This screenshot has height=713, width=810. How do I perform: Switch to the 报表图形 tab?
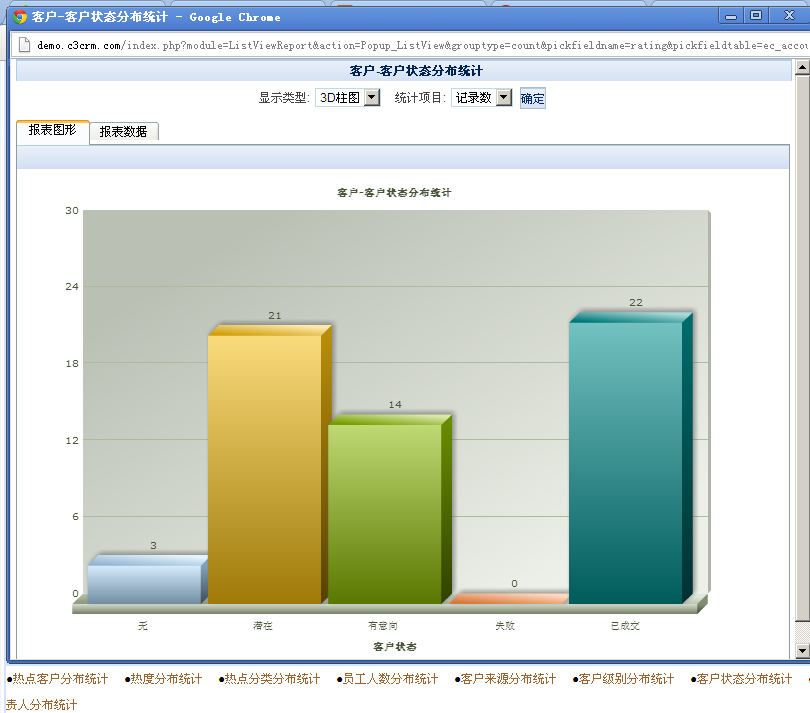(52, 131)
